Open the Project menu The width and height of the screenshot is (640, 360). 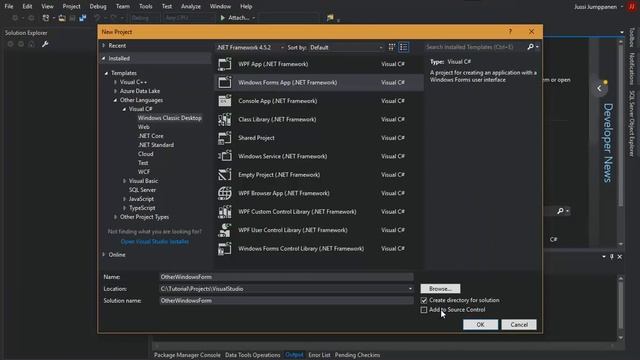(71, 7)
